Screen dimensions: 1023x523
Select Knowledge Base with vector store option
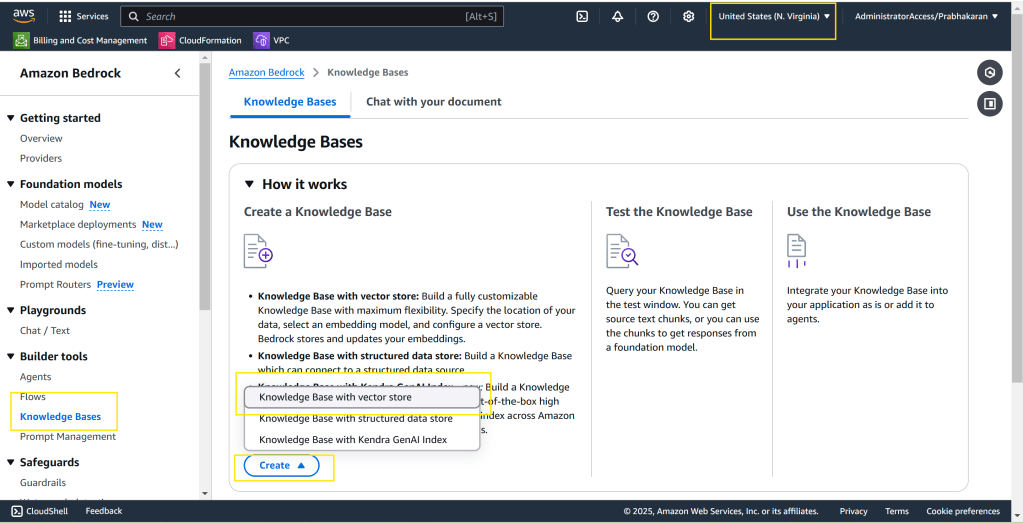click(x=335, y=397)
